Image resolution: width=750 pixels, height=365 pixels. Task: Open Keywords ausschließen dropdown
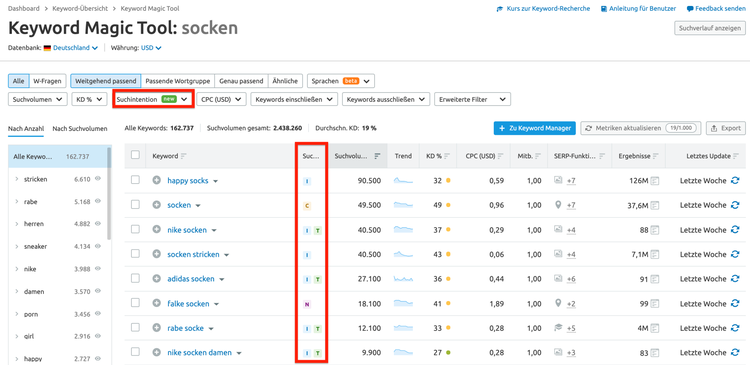pyautogui.click(x=386, y=99)
